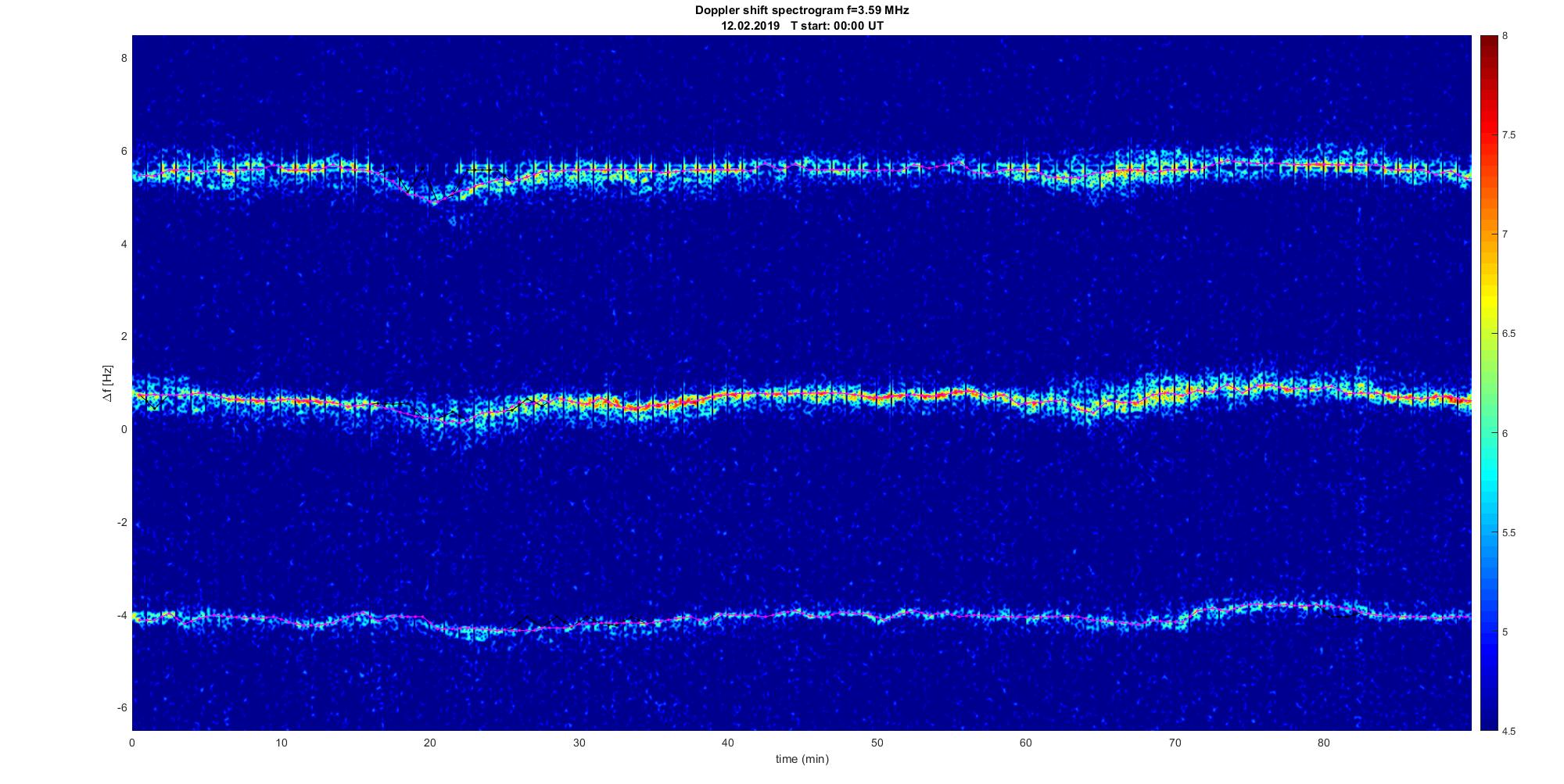Click the y-axis tick label '4'
The image size is (1564, 784).
pyautogui.click(x=124, y=244)
